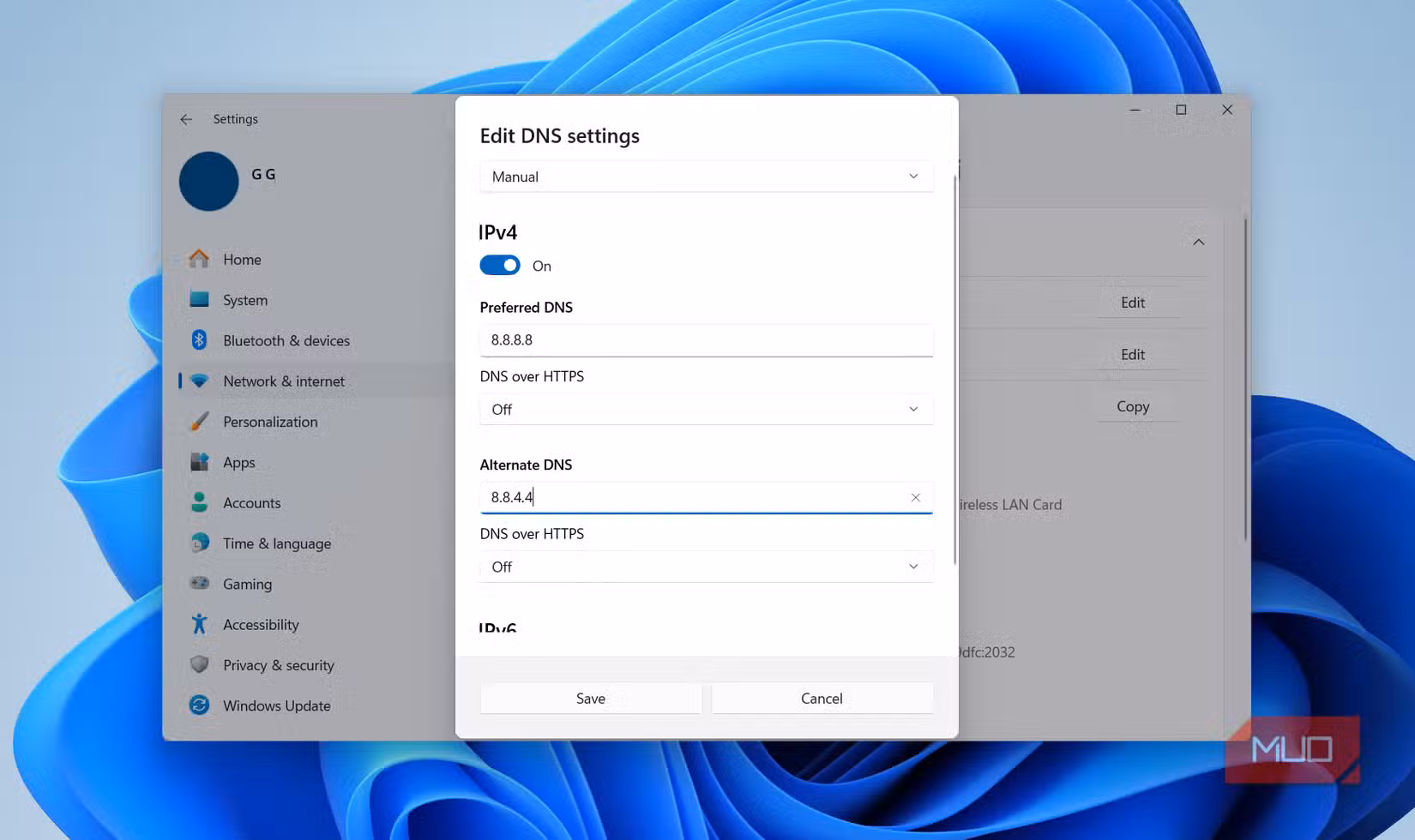Disable the IPv4 switch

coord(499,265)
